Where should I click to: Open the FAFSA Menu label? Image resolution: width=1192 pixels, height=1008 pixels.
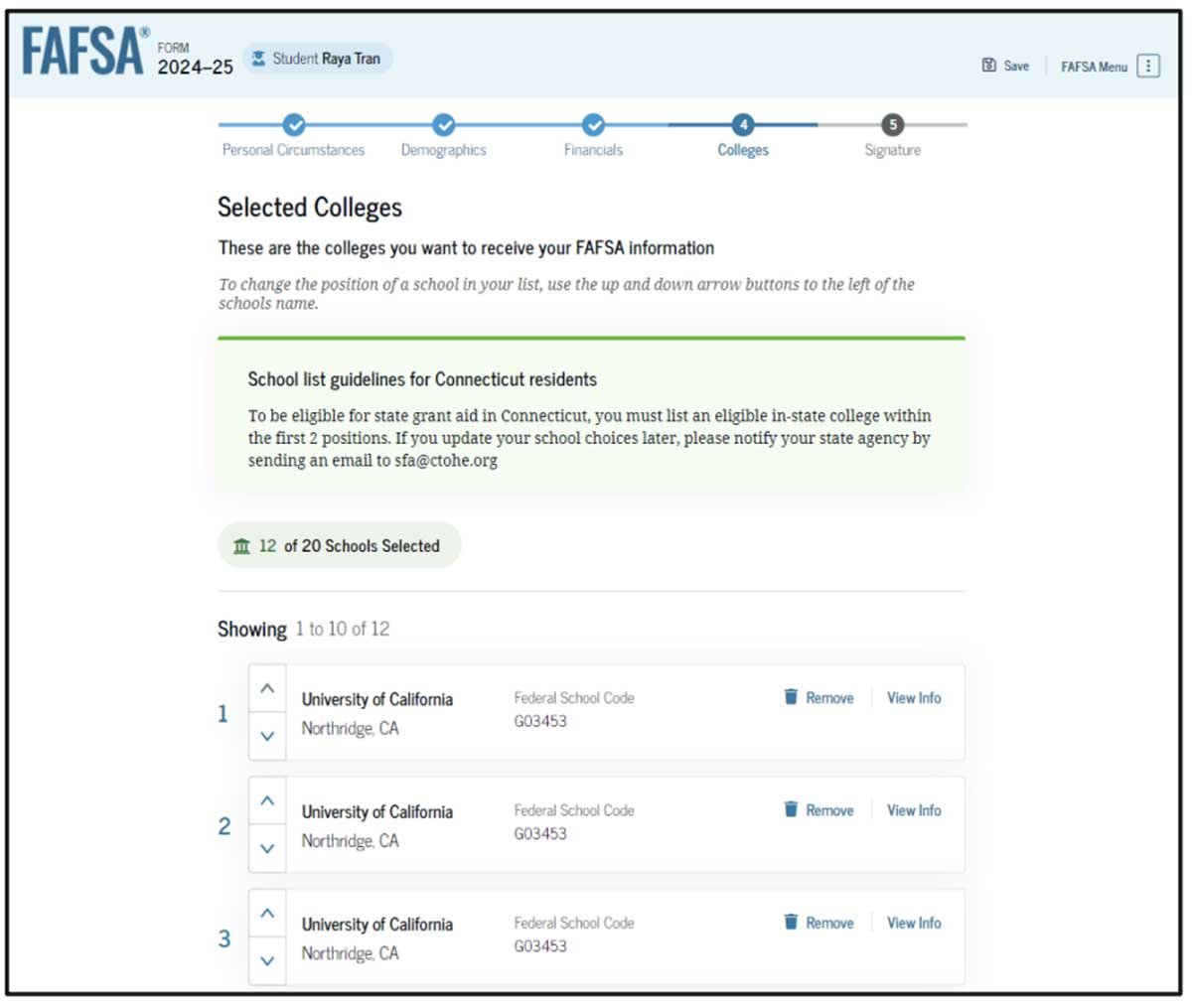coord(1094,67)
